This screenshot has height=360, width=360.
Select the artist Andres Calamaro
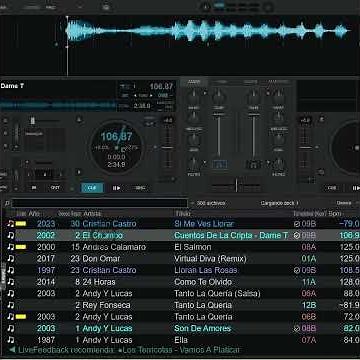[x=114, y=247]
